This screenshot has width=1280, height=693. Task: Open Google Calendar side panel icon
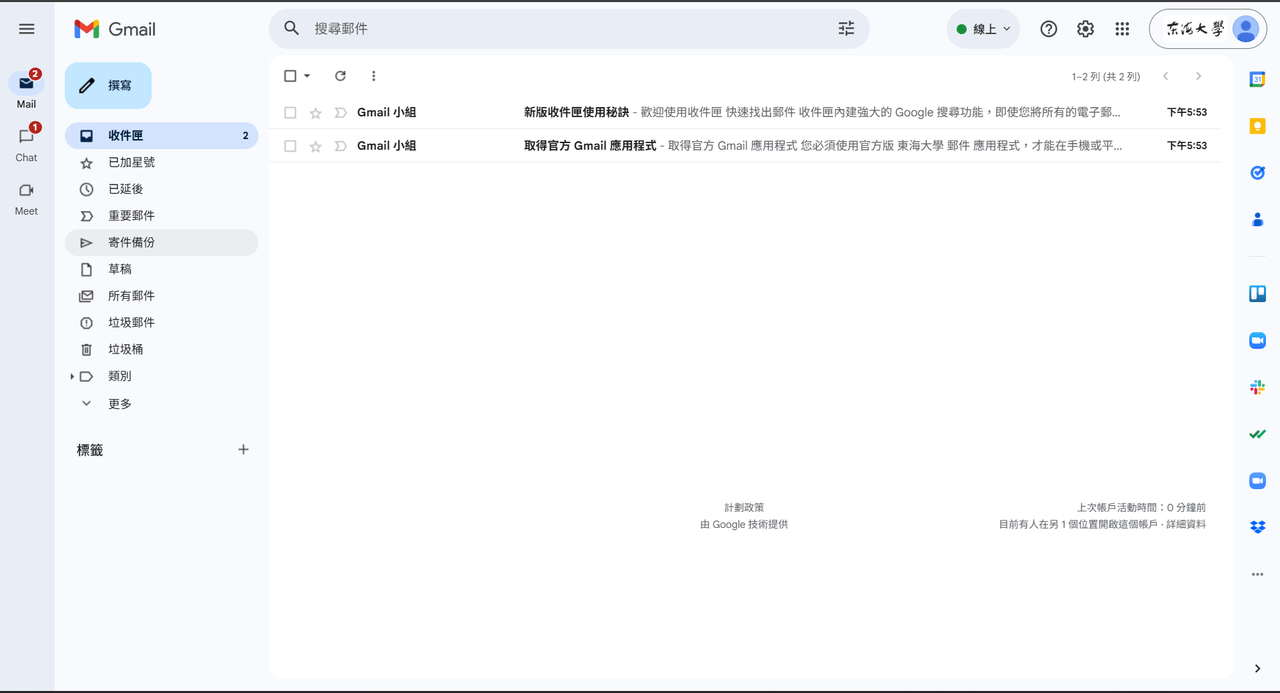pyautogui.click(x=1257, y=80)
